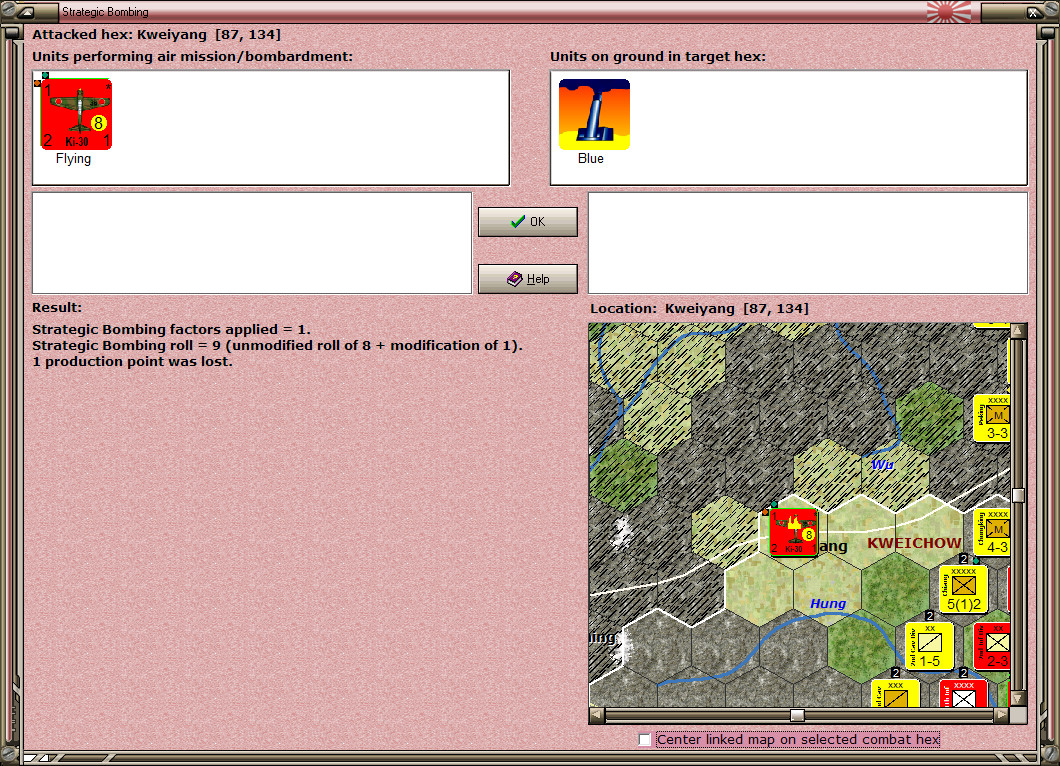Click the OK button
1060x766 pixels.
click(x=527, y=222)
